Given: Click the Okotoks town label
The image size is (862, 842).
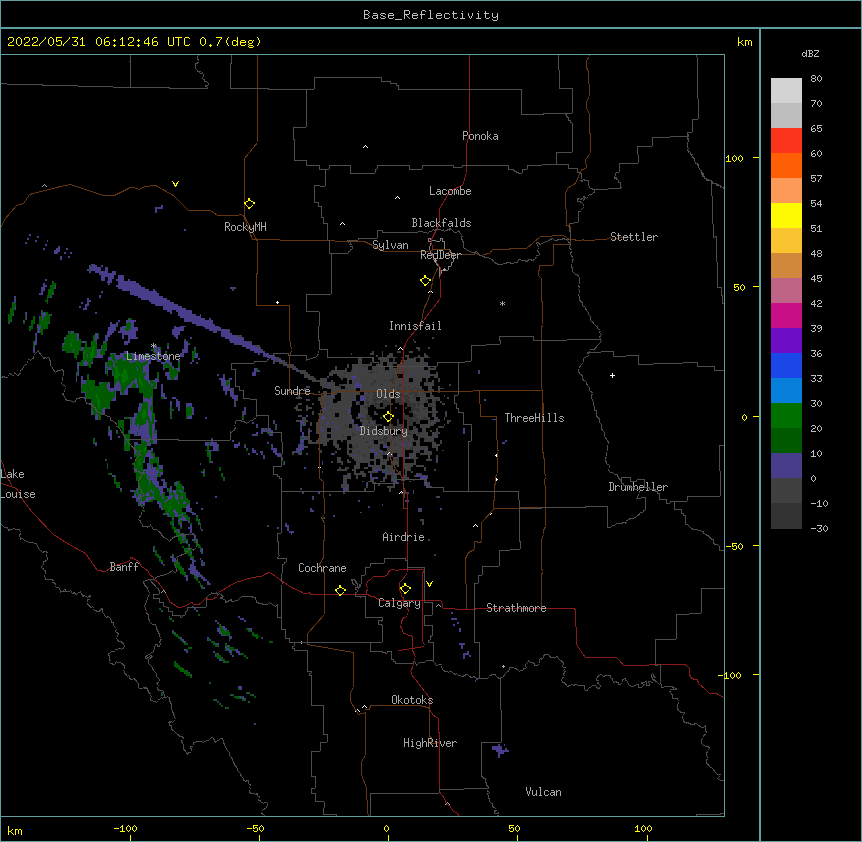Looking at the screenshot, I should tap(412, 700).
